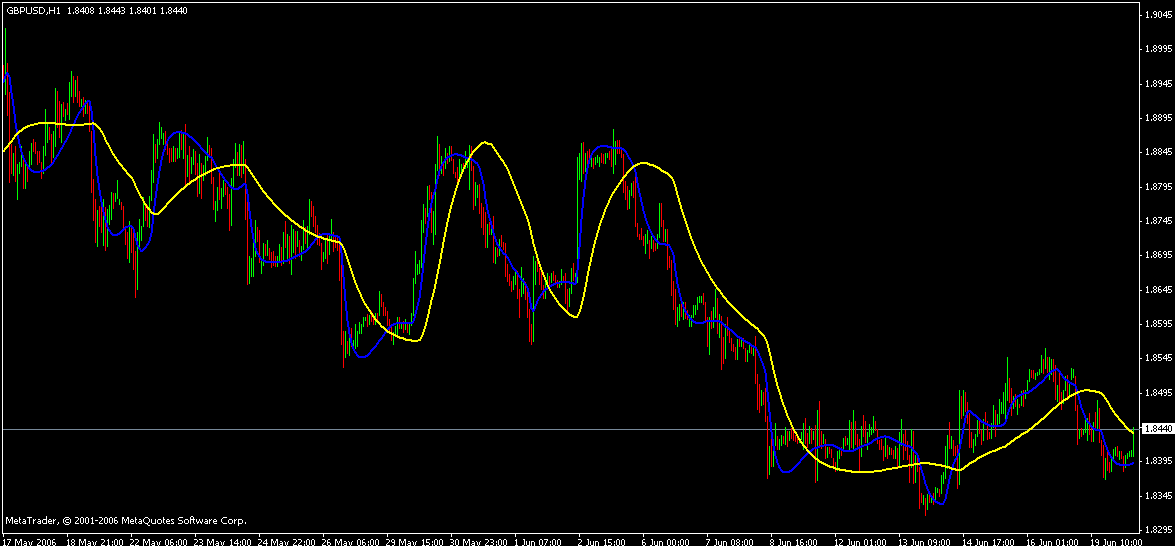Click the 1.8845 price scale label

pos(1158,152)
